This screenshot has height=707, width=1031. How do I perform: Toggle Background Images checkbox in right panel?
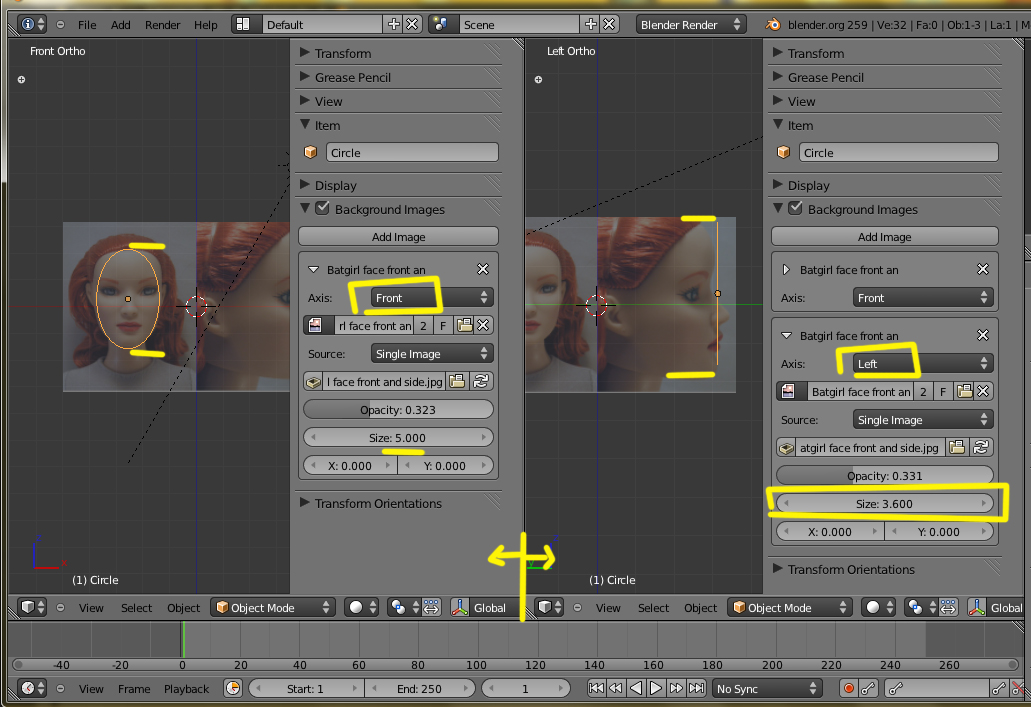[795, 208]
